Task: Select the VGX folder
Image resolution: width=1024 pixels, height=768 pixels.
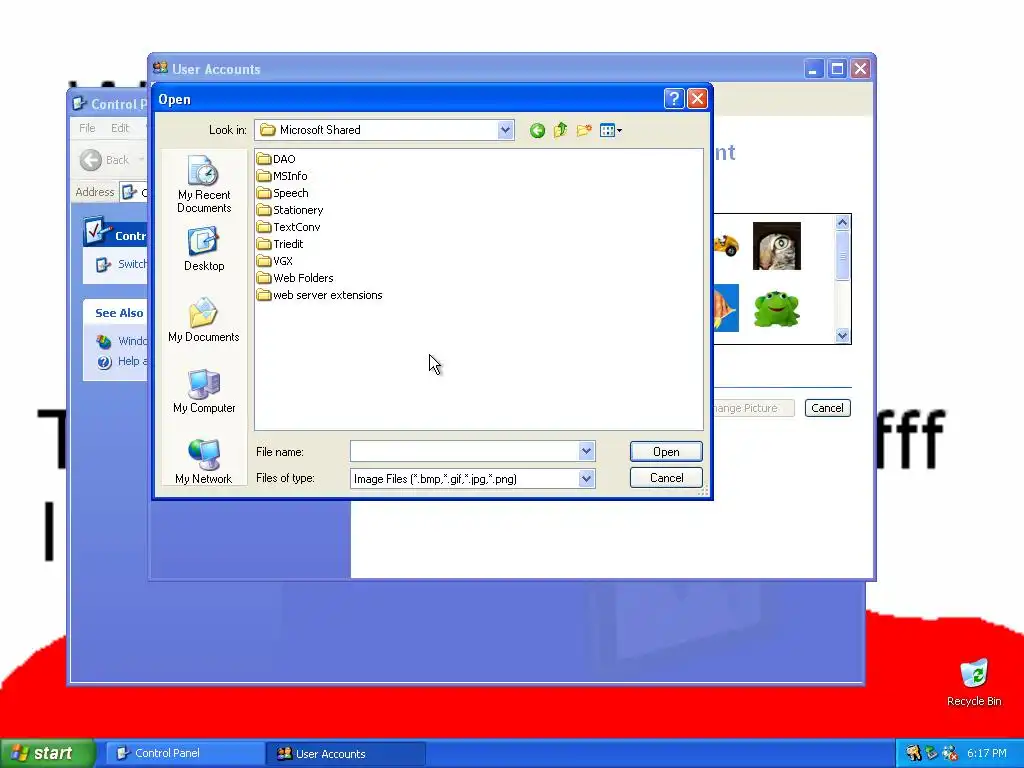Action: point(275,261)
